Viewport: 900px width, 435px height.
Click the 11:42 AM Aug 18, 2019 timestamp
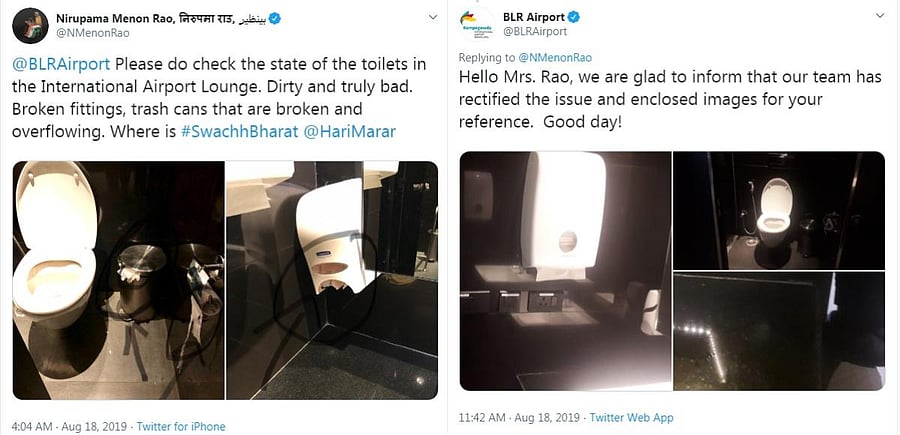[x=521, y=417]
